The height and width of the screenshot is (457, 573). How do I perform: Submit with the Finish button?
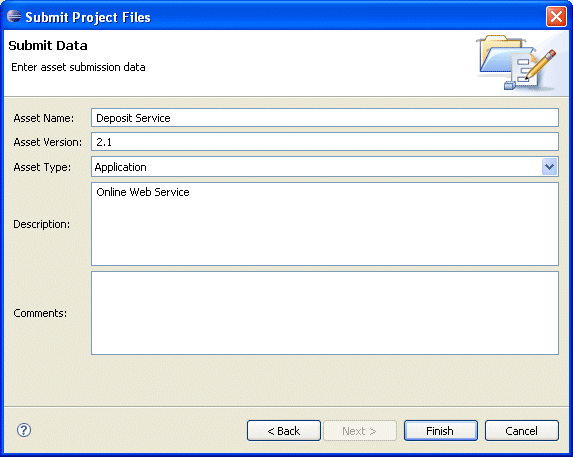click(440, 431)
